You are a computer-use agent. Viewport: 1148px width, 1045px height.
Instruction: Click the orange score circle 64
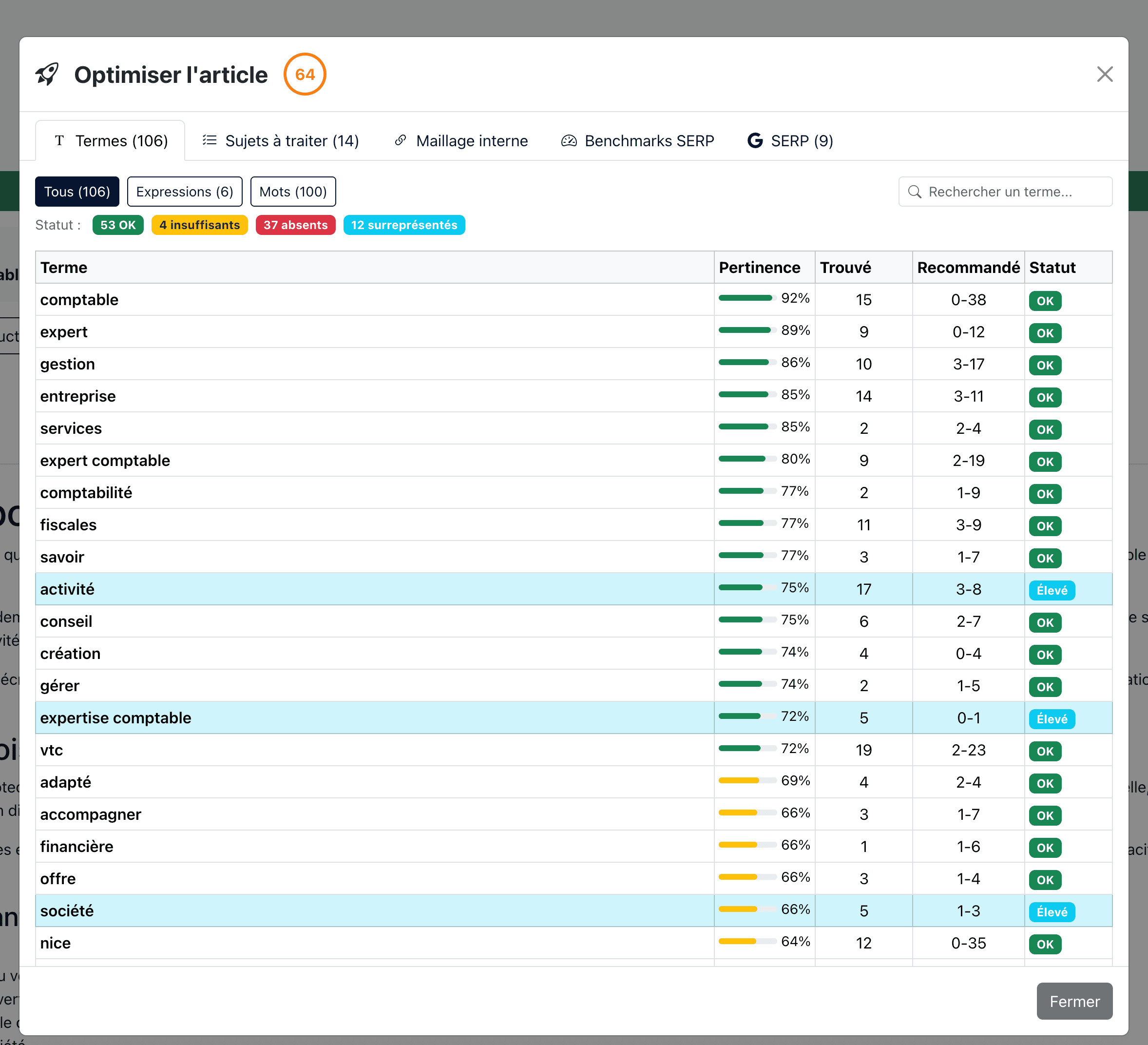(x=305, y=75)
